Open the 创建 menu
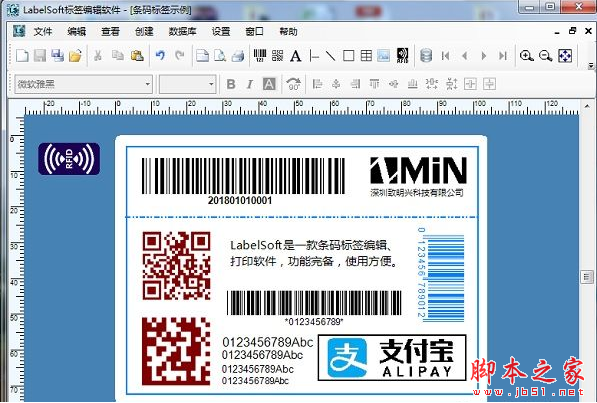The height and width of the screenshot is (403, 597). [144, 32]
